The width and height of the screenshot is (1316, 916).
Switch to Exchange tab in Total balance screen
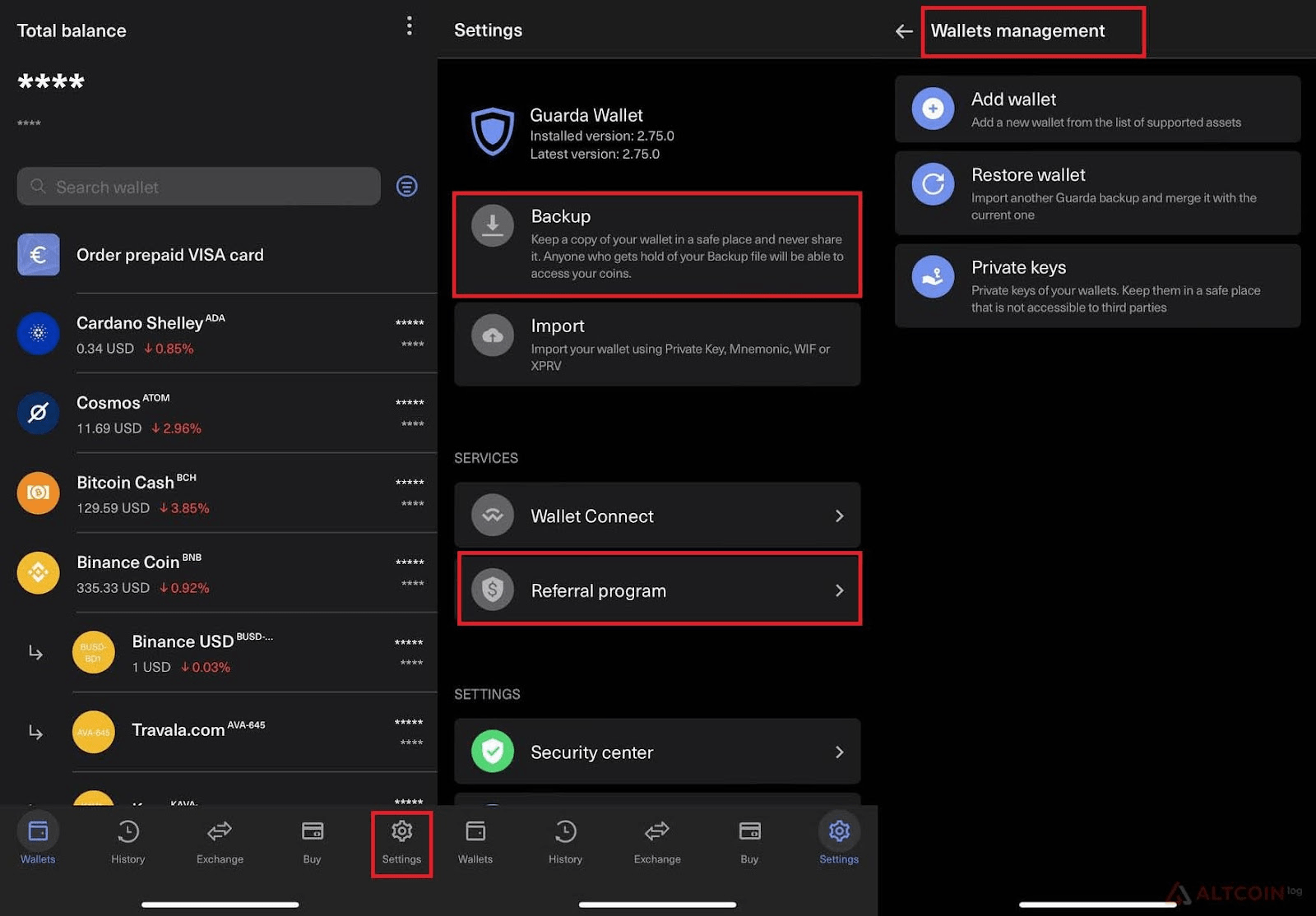220,841
